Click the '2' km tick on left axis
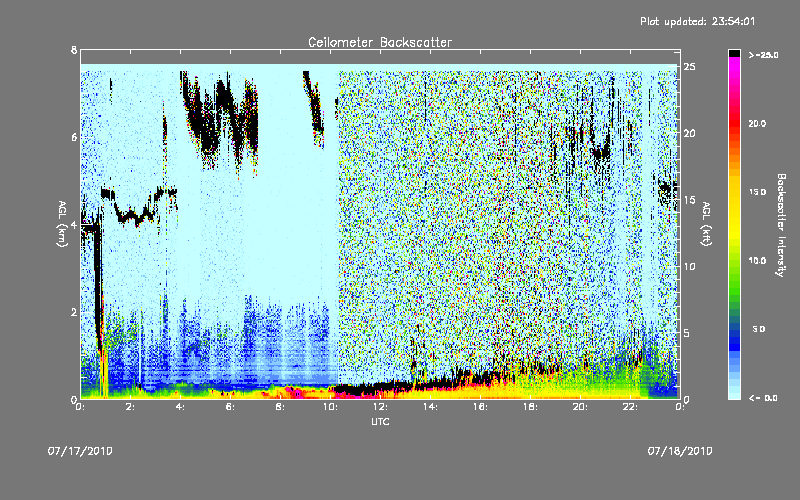800x500 pixels. (x=74, y=312)
